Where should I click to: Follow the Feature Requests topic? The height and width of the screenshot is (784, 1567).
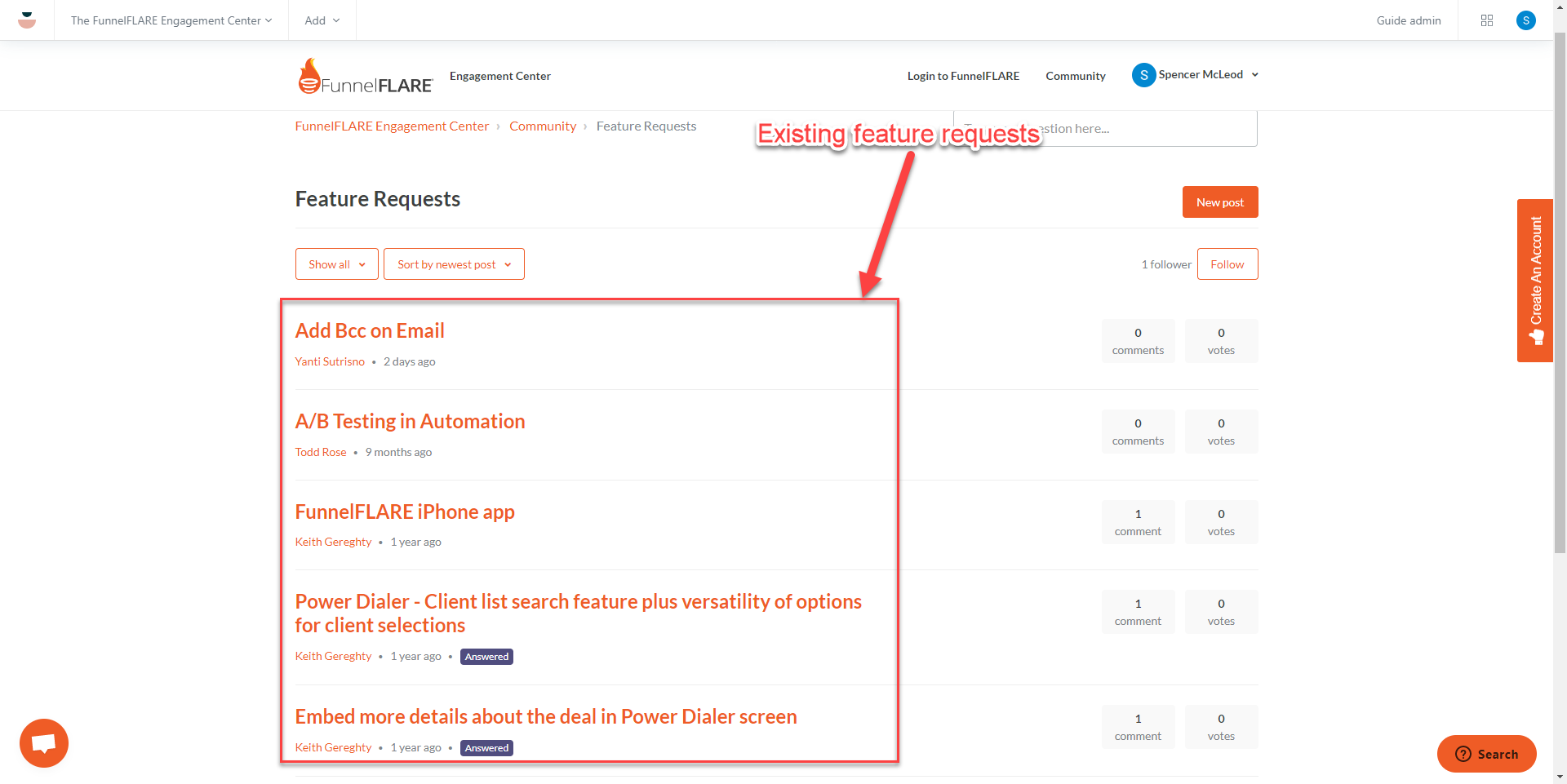click(1227, 264)
